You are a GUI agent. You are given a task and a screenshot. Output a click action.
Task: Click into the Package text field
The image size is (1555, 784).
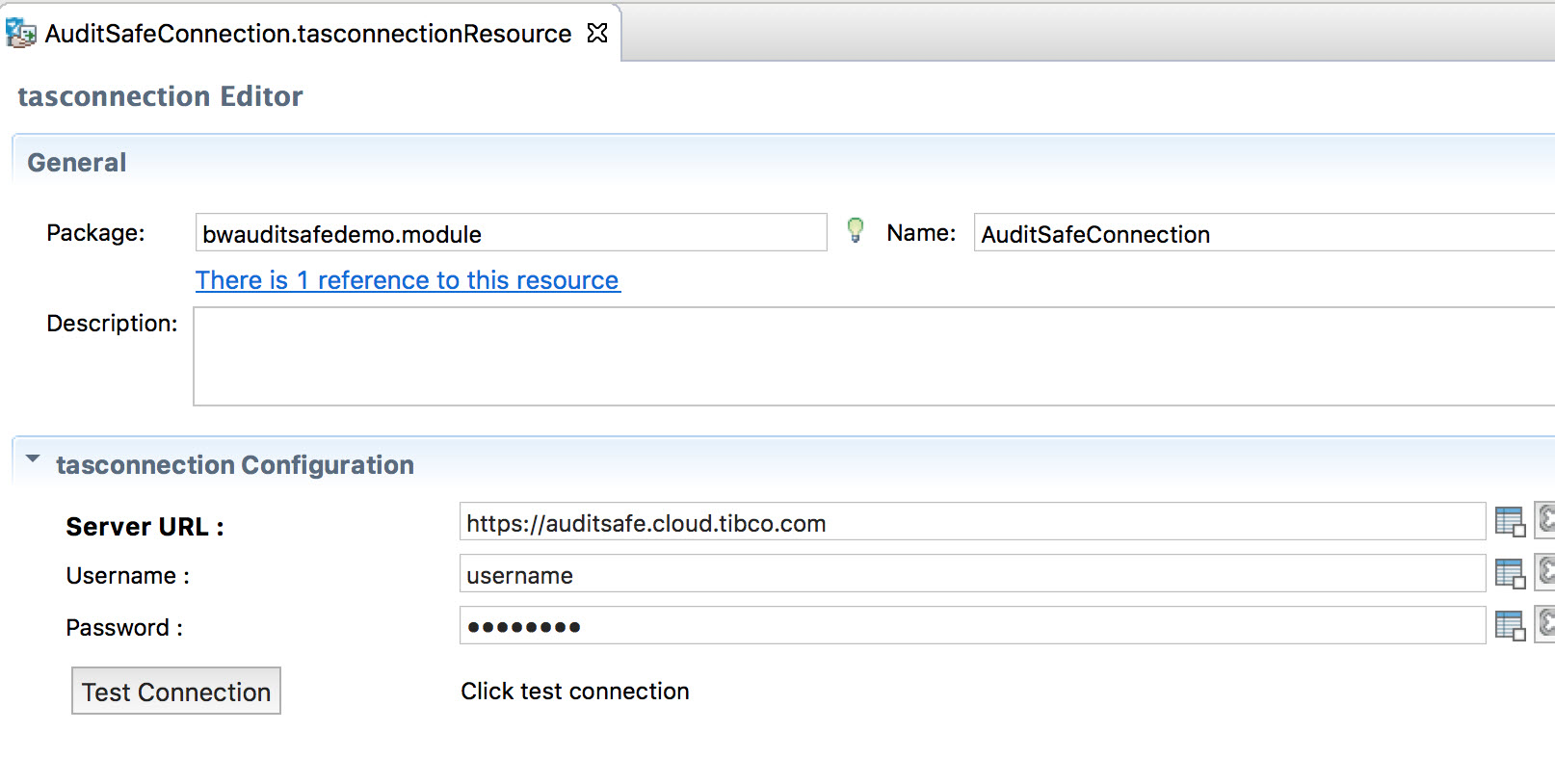coord(511,233)
